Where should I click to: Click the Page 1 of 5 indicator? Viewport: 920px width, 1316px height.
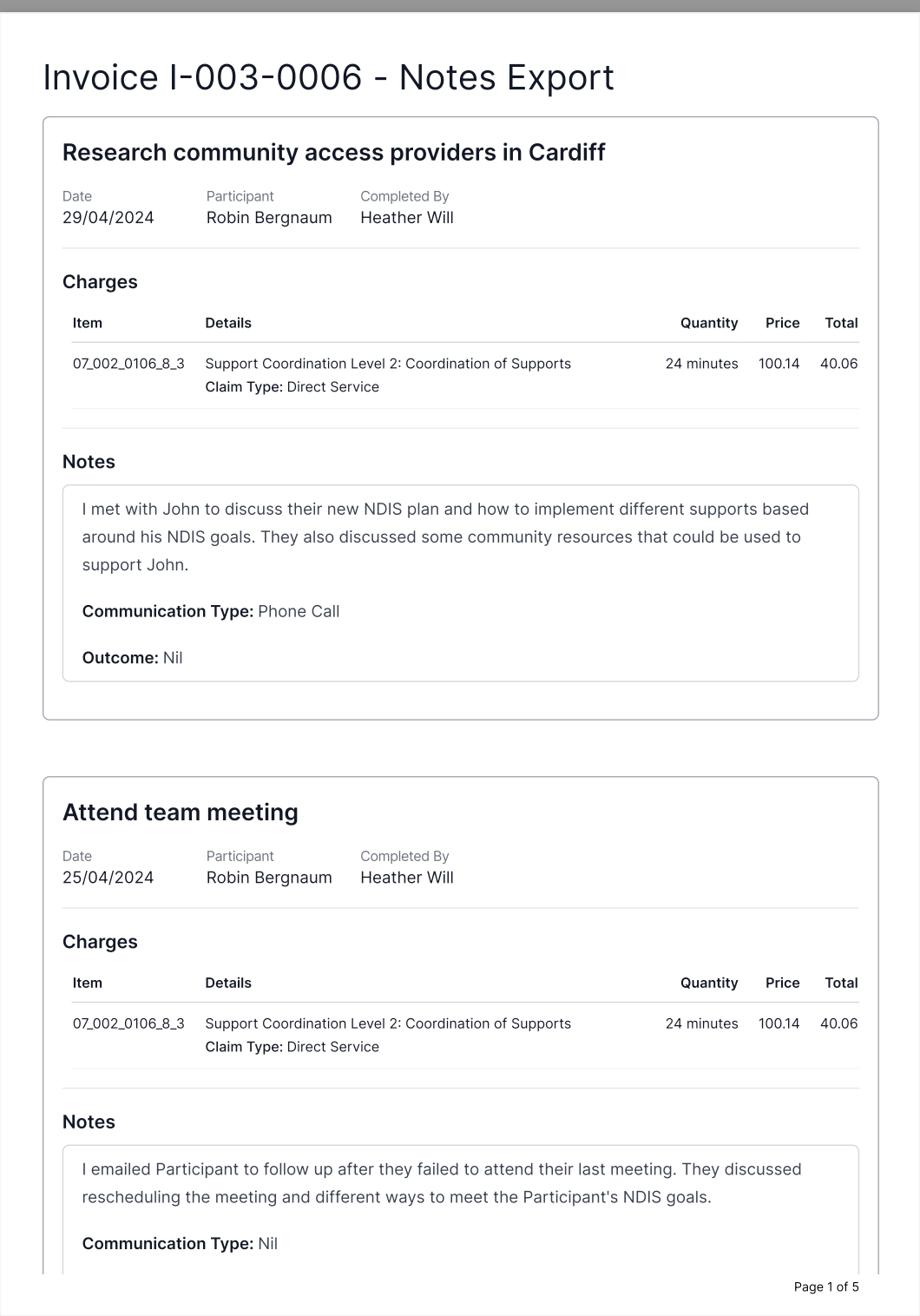(825, 1286)
